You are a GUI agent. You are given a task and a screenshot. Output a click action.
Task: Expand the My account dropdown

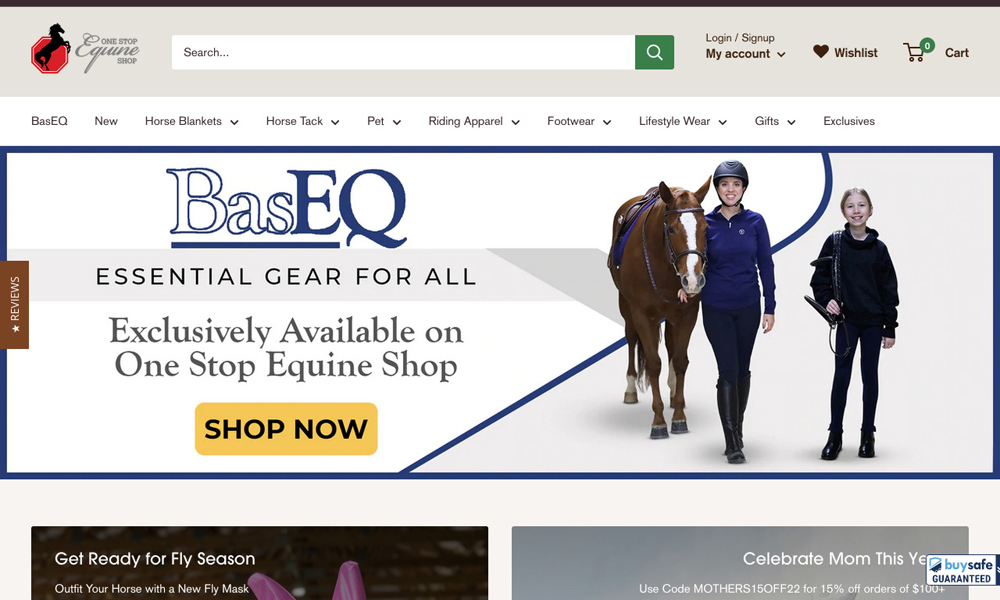[x=745, y=54]
